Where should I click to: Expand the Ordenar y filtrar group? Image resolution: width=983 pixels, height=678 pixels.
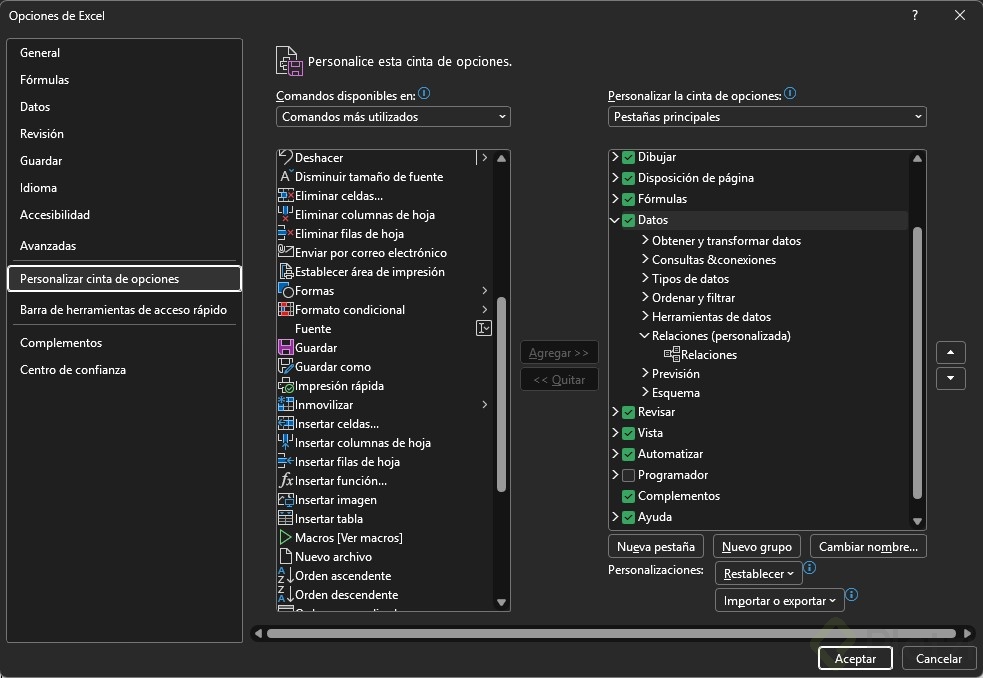tap(645, 297)
